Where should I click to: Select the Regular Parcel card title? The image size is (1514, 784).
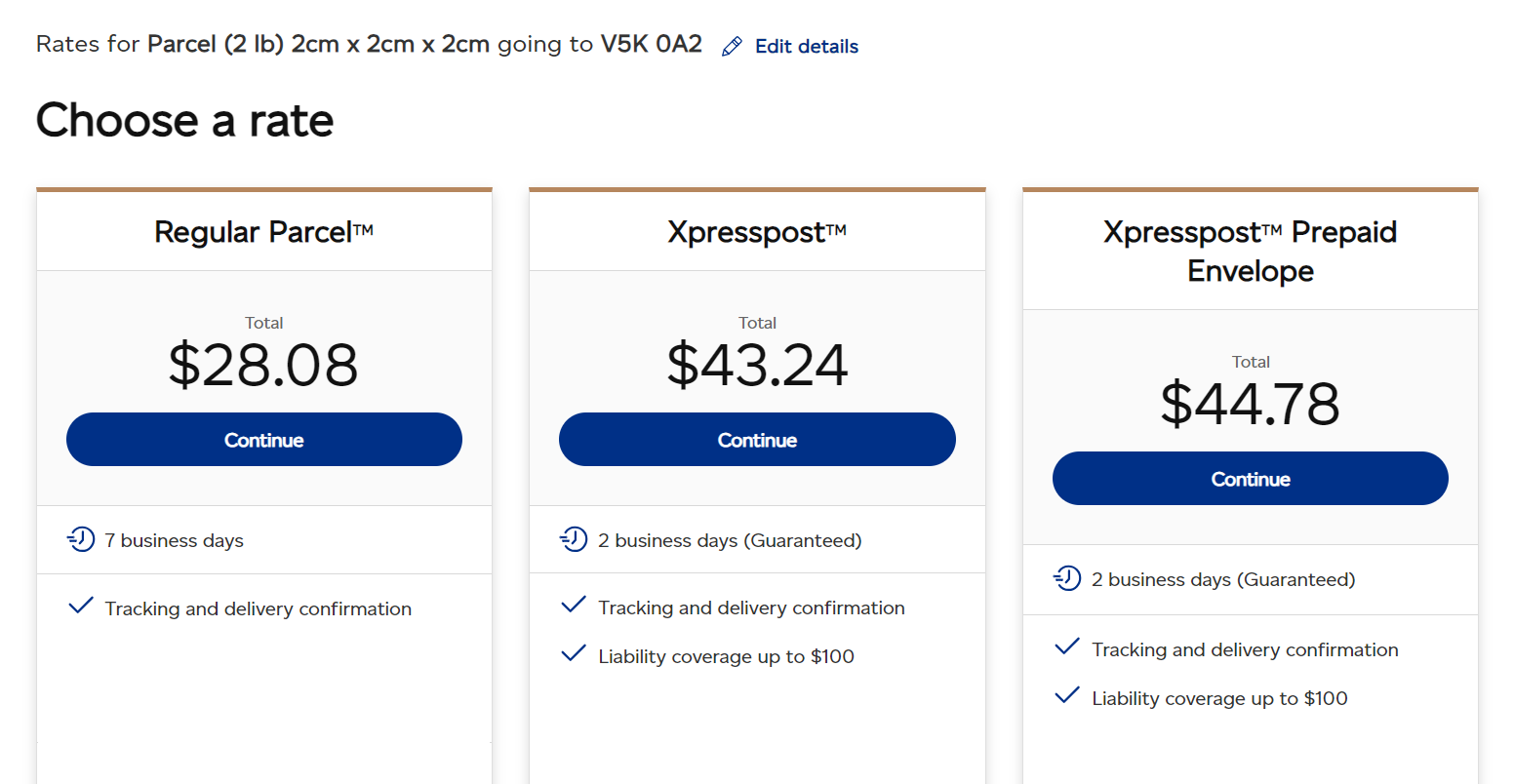[x=263, y=232]
